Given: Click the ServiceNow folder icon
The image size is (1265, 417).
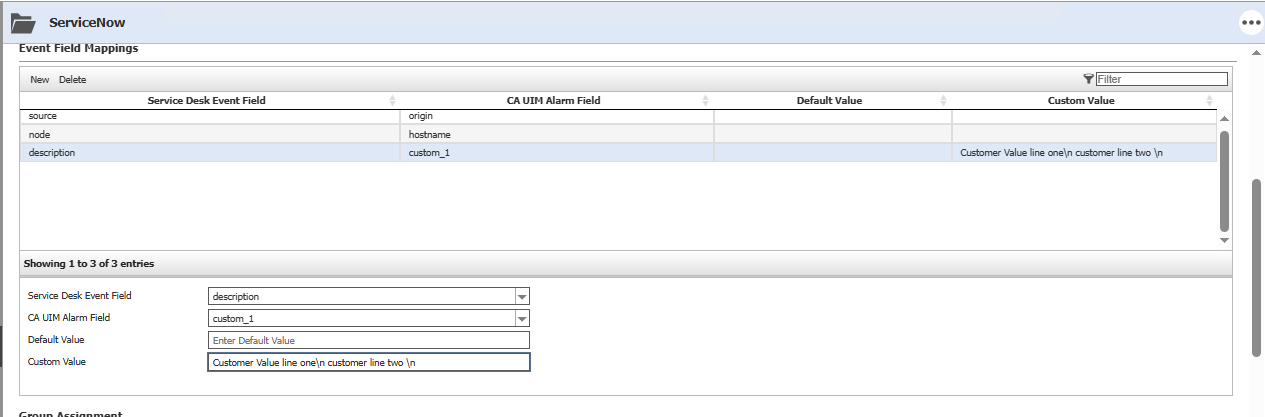Looking at the screenshot, I should [23, 22].
